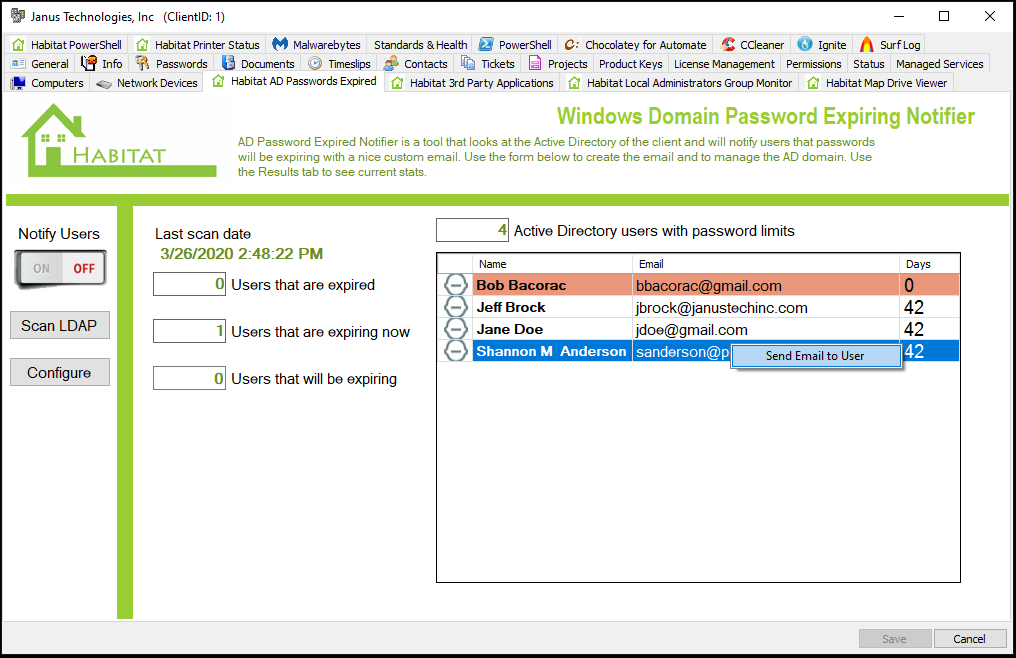
Task: Click the Timeslips clock icon
Action: click(x=313, y=63)
